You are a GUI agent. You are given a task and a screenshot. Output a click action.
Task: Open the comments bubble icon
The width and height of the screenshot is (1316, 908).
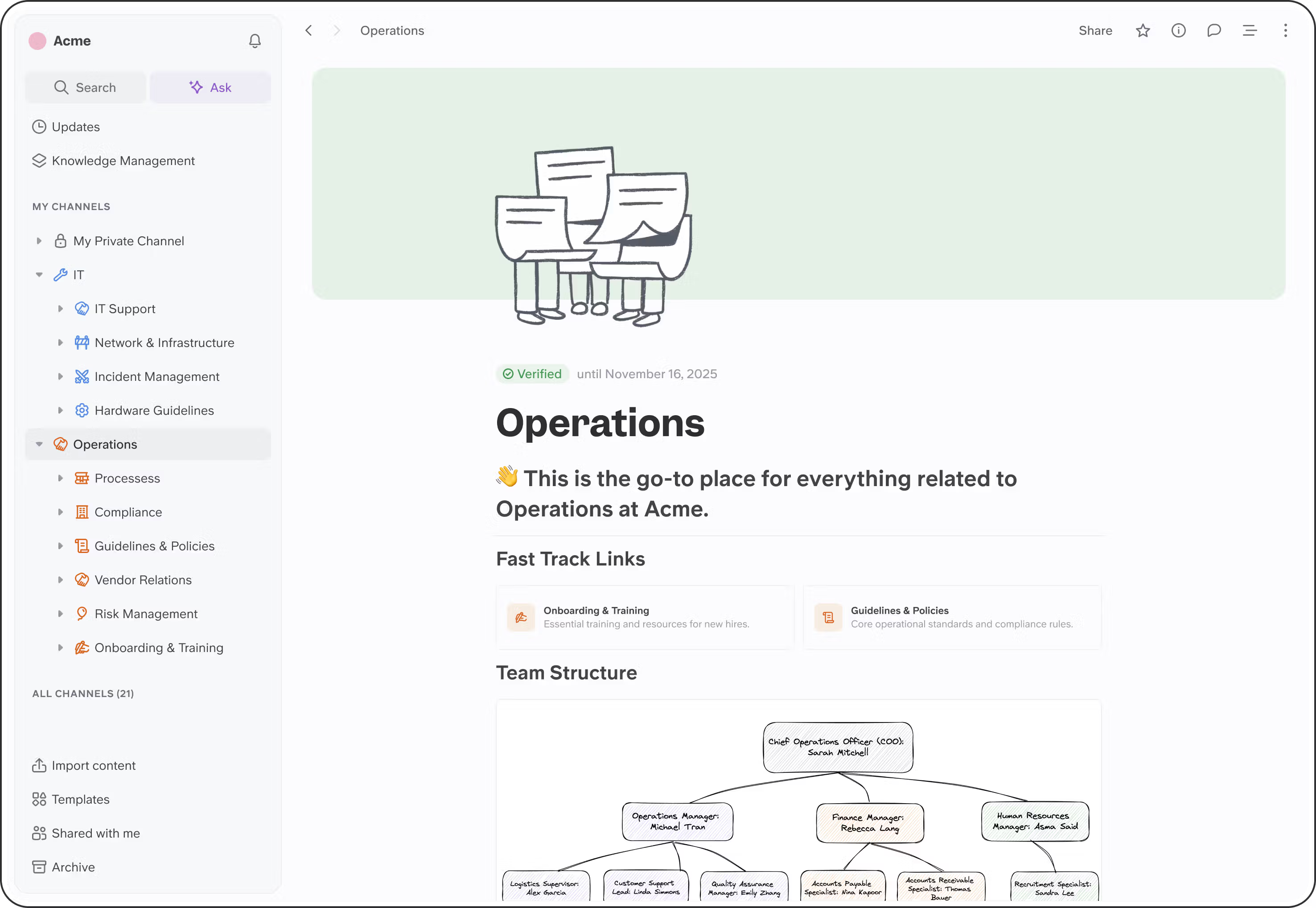coord(1213,31)
